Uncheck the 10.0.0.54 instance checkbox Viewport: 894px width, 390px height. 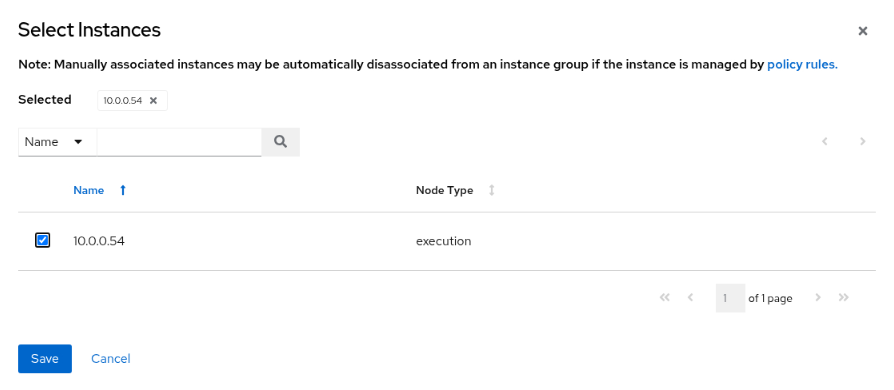[42, 241]
